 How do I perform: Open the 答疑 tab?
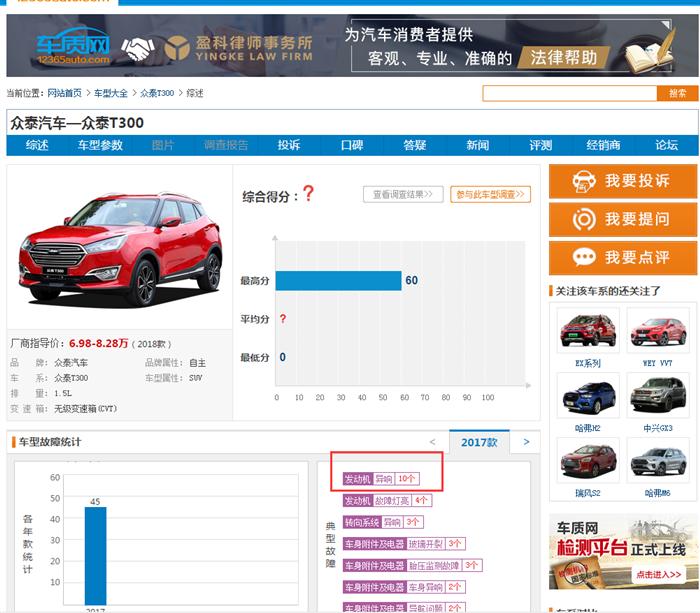pos(415,145)
